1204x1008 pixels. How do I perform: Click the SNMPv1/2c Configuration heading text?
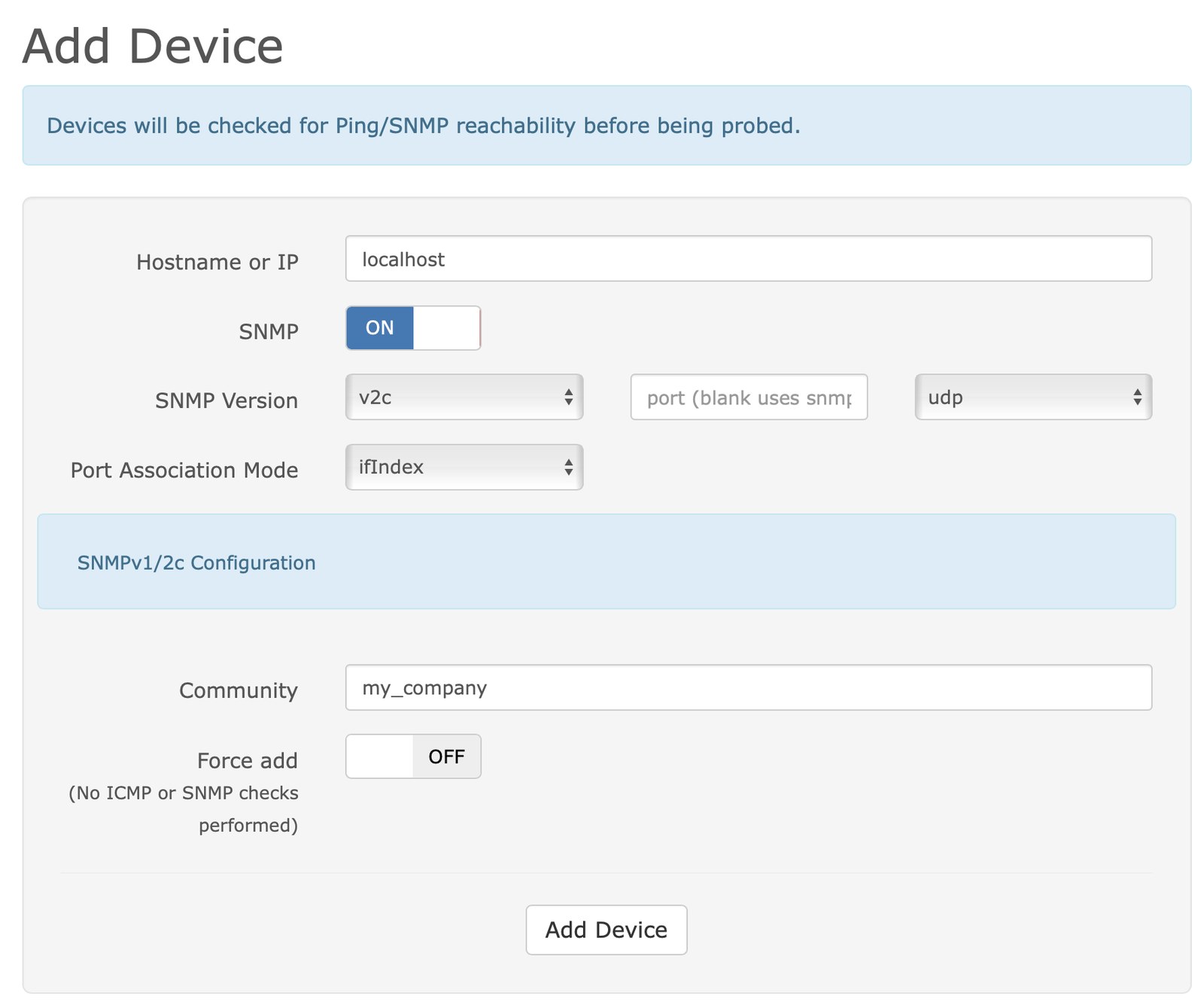tap(196, 563)
